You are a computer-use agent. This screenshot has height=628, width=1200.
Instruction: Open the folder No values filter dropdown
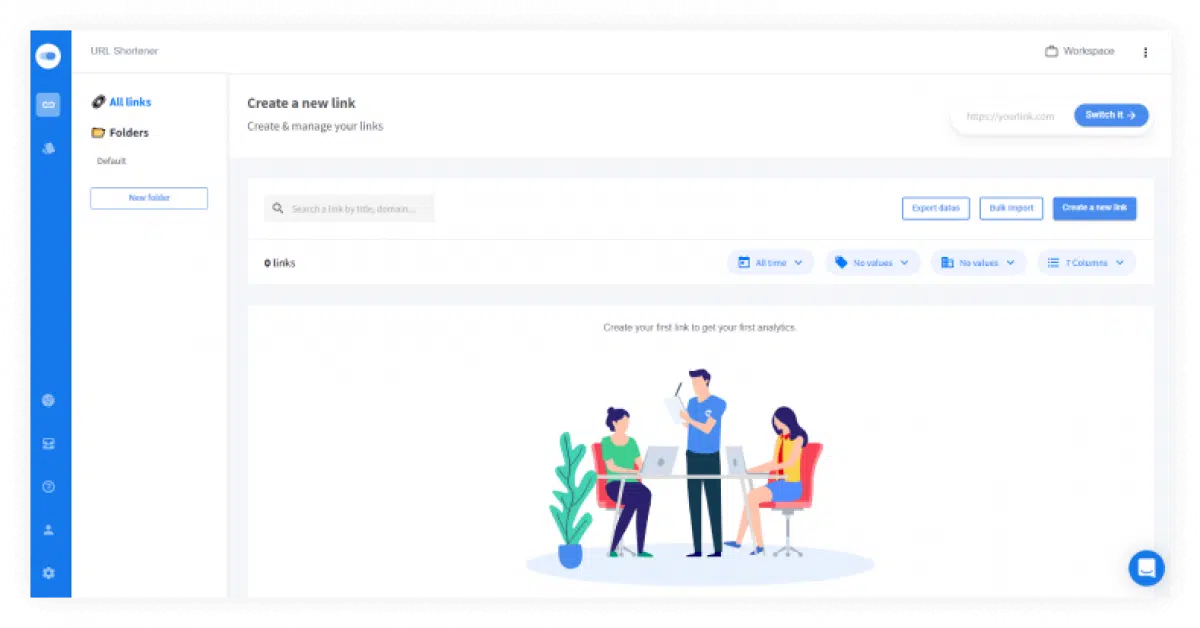pos(978,263)
